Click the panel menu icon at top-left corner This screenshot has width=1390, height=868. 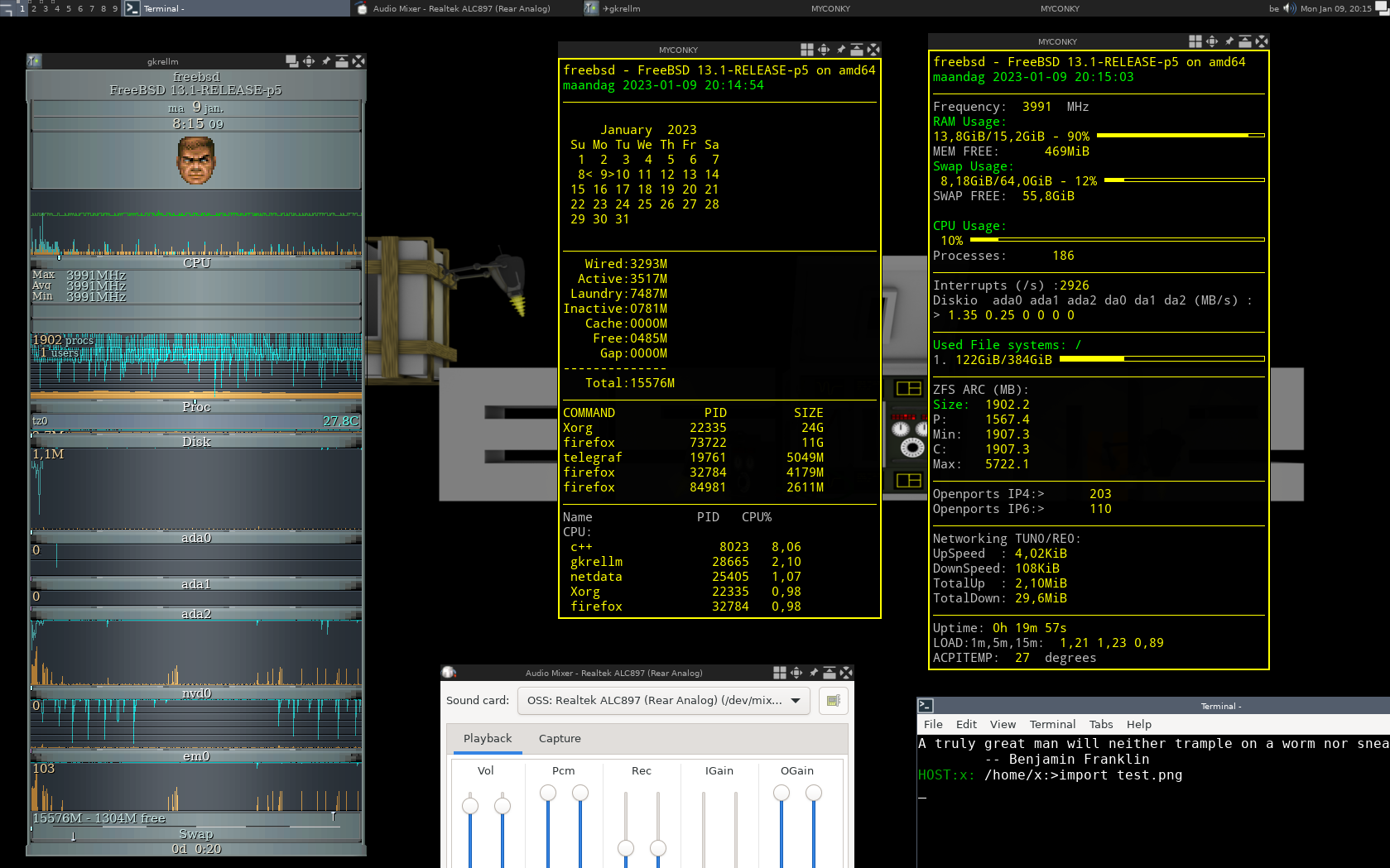pos(7,8)
